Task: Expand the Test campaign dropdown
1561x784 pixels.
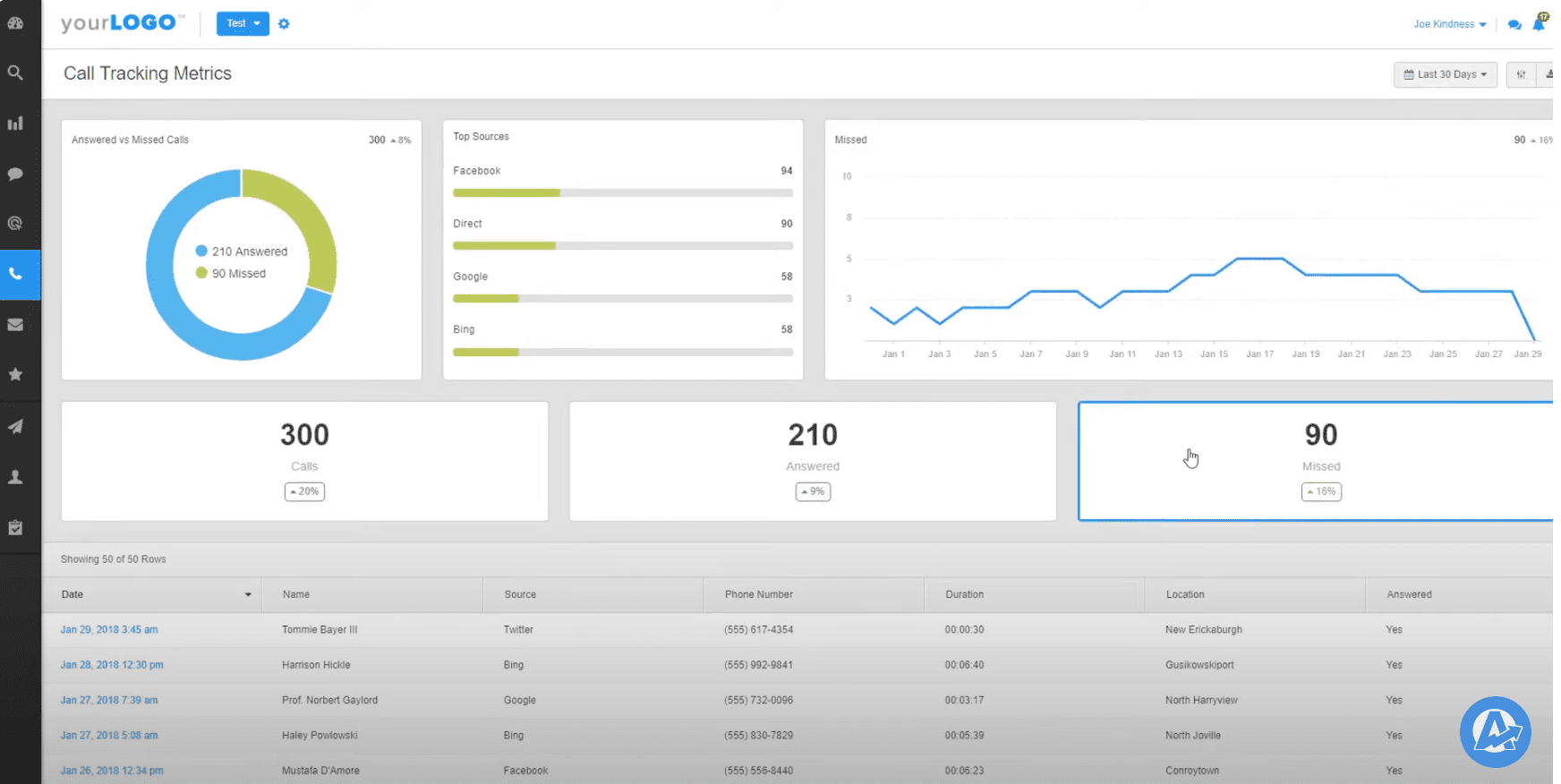Action: point(243,23)
